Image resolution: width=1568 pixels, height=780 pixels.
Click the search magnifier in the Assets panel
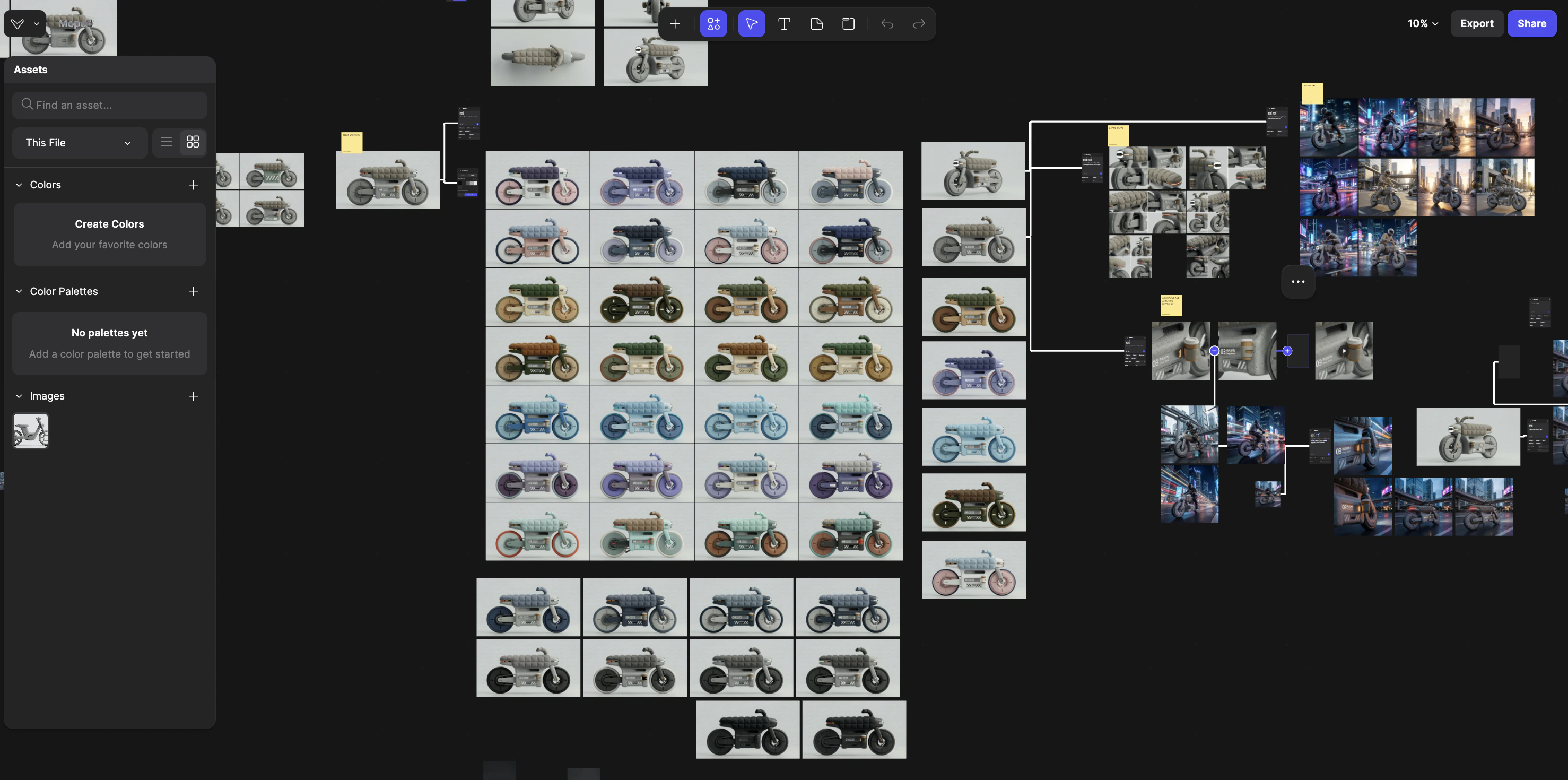tap(27, 104)
